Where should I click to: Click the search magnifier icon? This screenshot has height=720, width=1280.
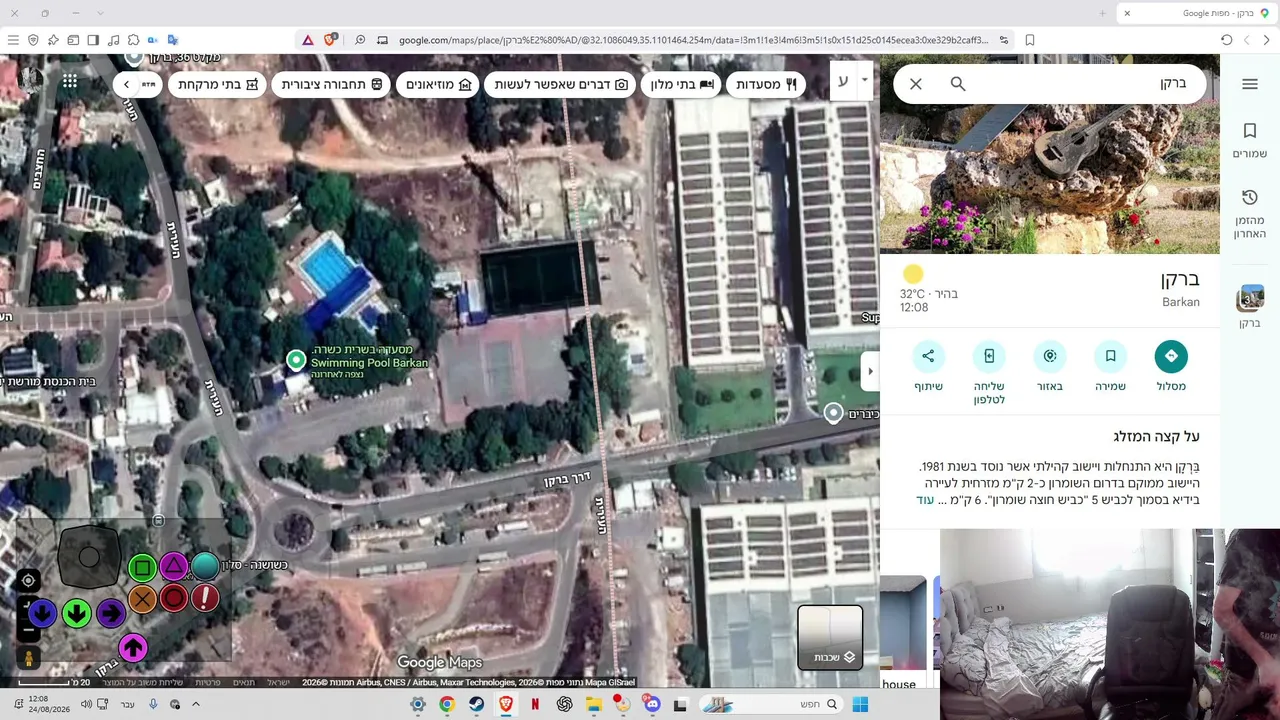click(x=958, y=84)
